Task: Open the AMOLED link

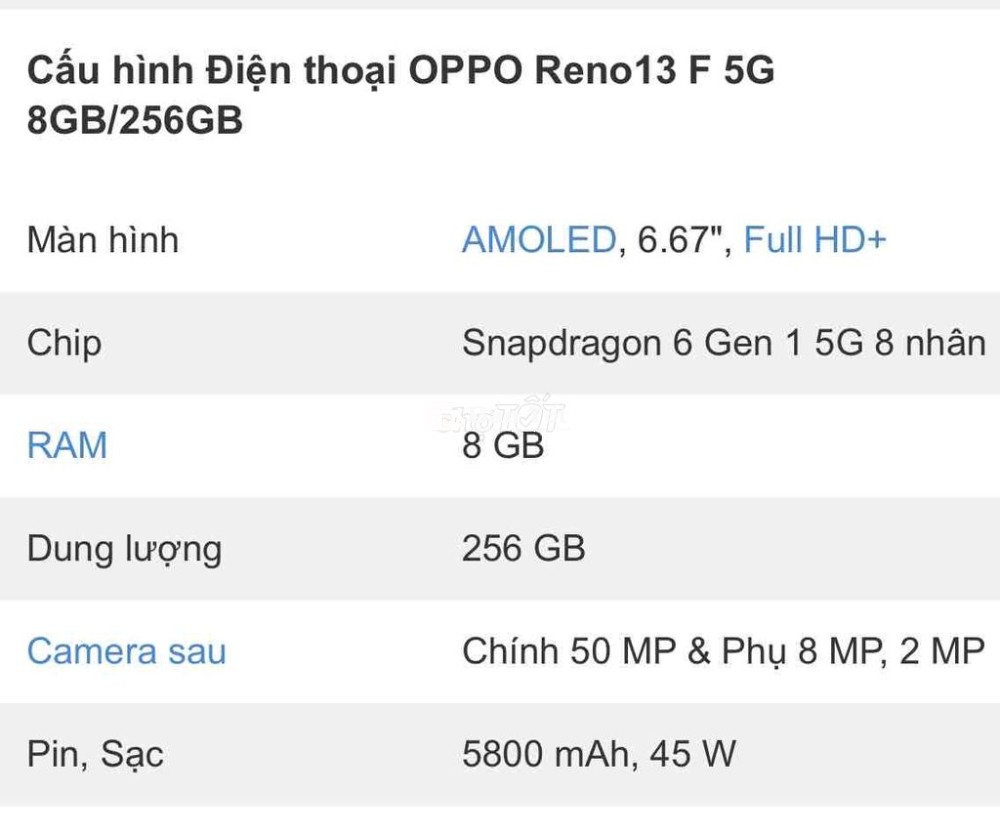Action: (539, 240)
